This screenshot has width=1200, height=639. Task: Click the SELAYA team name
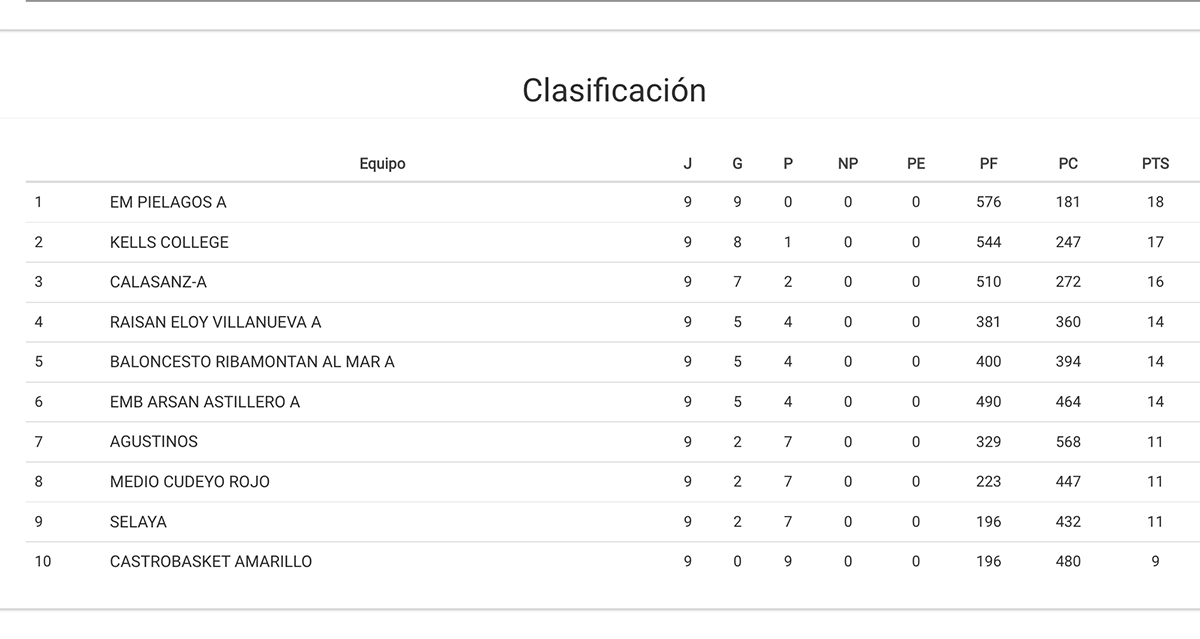pyautogui.click(x=138, y=522)
